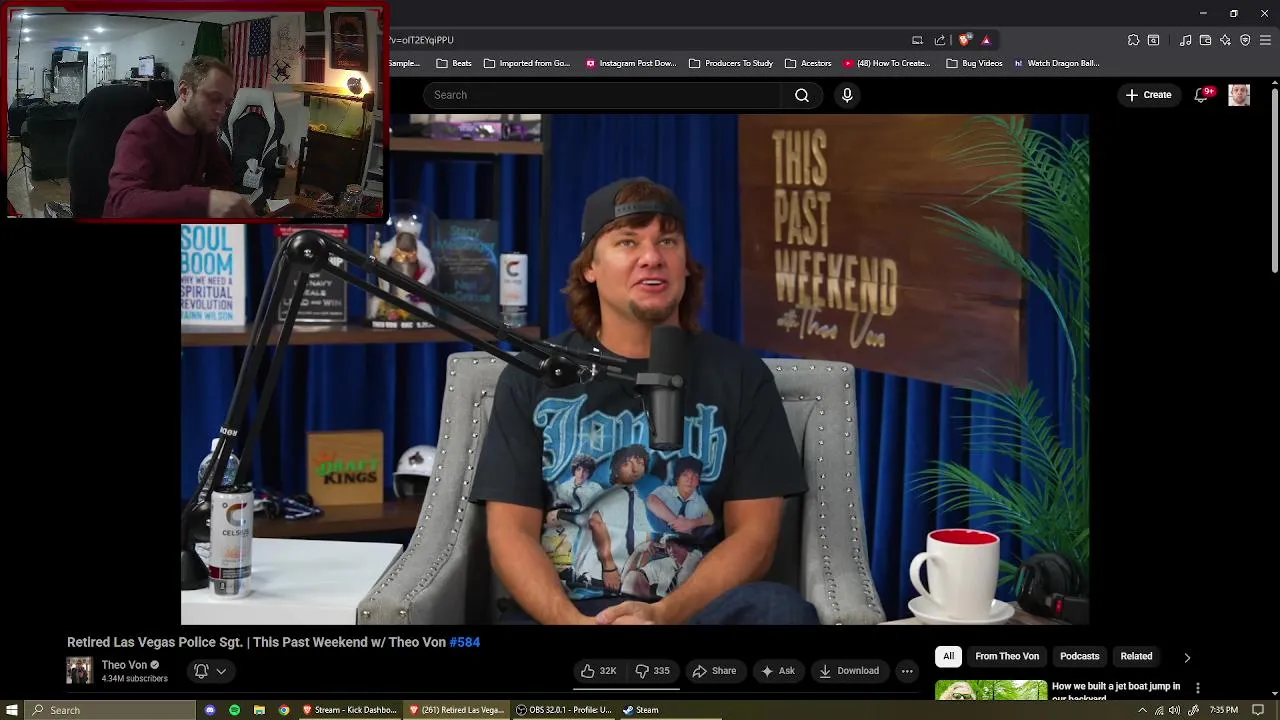The image size is (1280, 720).
Task: Open Theo Von channel name link
Action: (124, 665)
